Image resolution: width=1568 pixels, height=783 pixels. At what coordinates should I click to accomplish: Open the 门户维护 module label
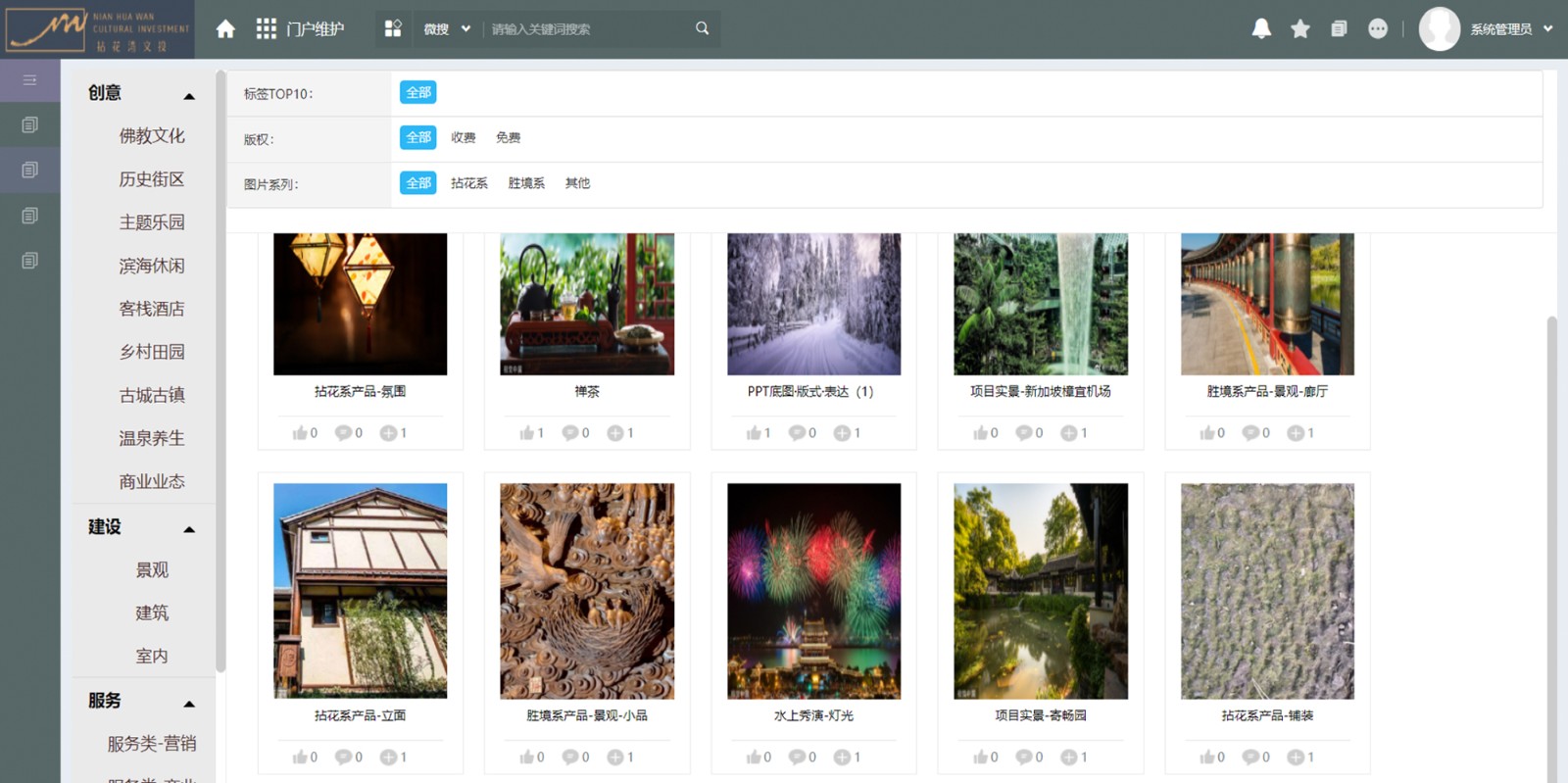(x=316, y=29)
